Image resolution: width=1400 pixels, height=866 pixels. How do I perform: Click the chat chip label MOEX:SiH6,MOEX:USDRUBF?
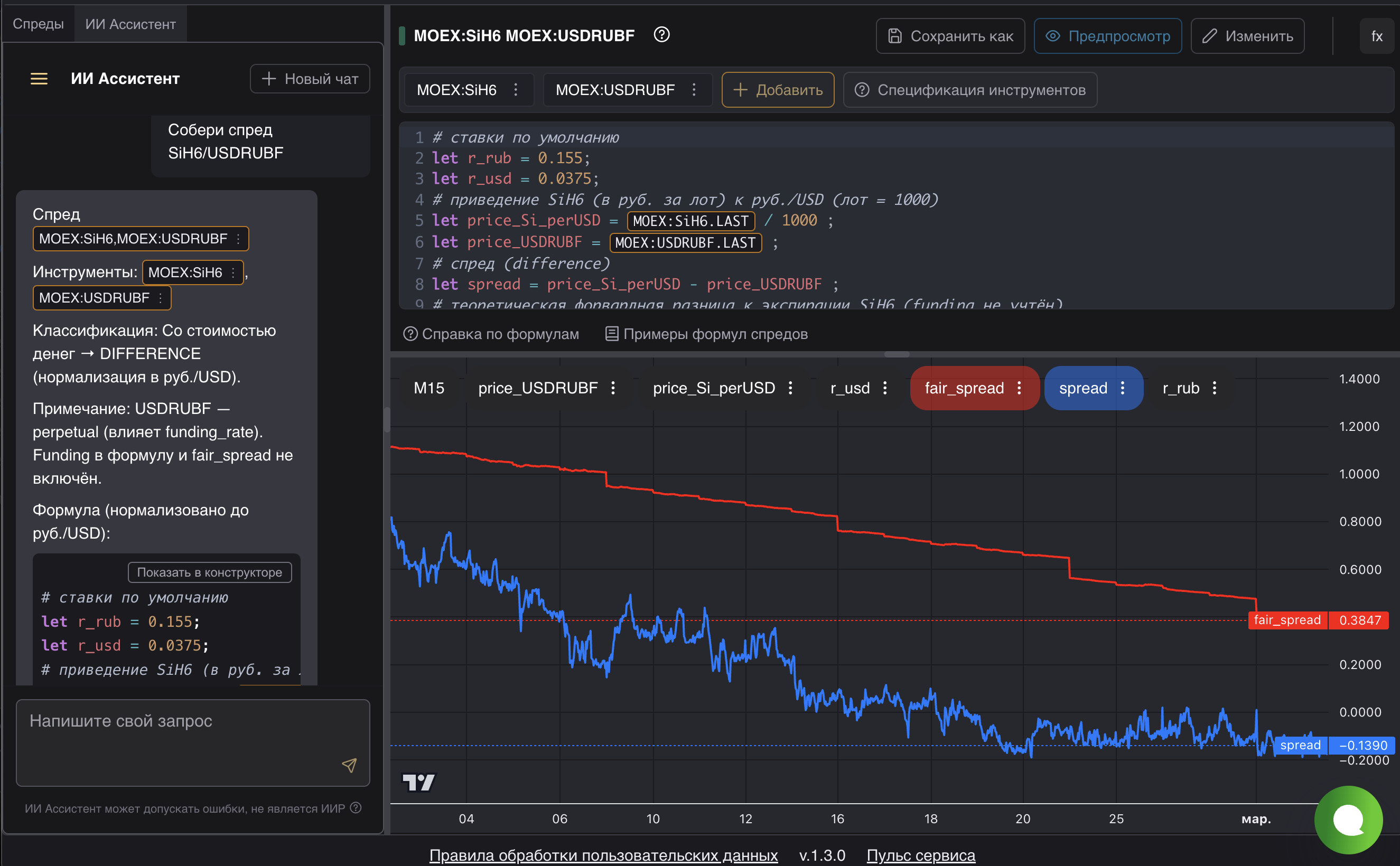[x=133, y=239]
